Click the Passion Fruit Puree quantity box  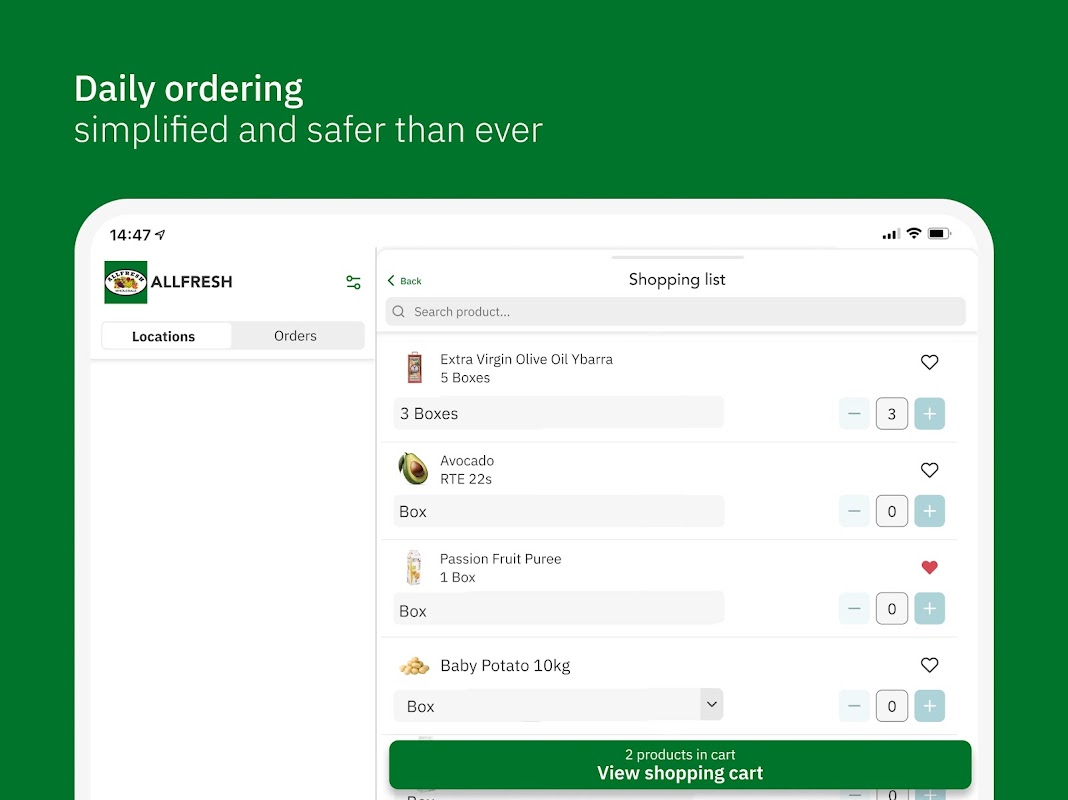pos(892,609)
